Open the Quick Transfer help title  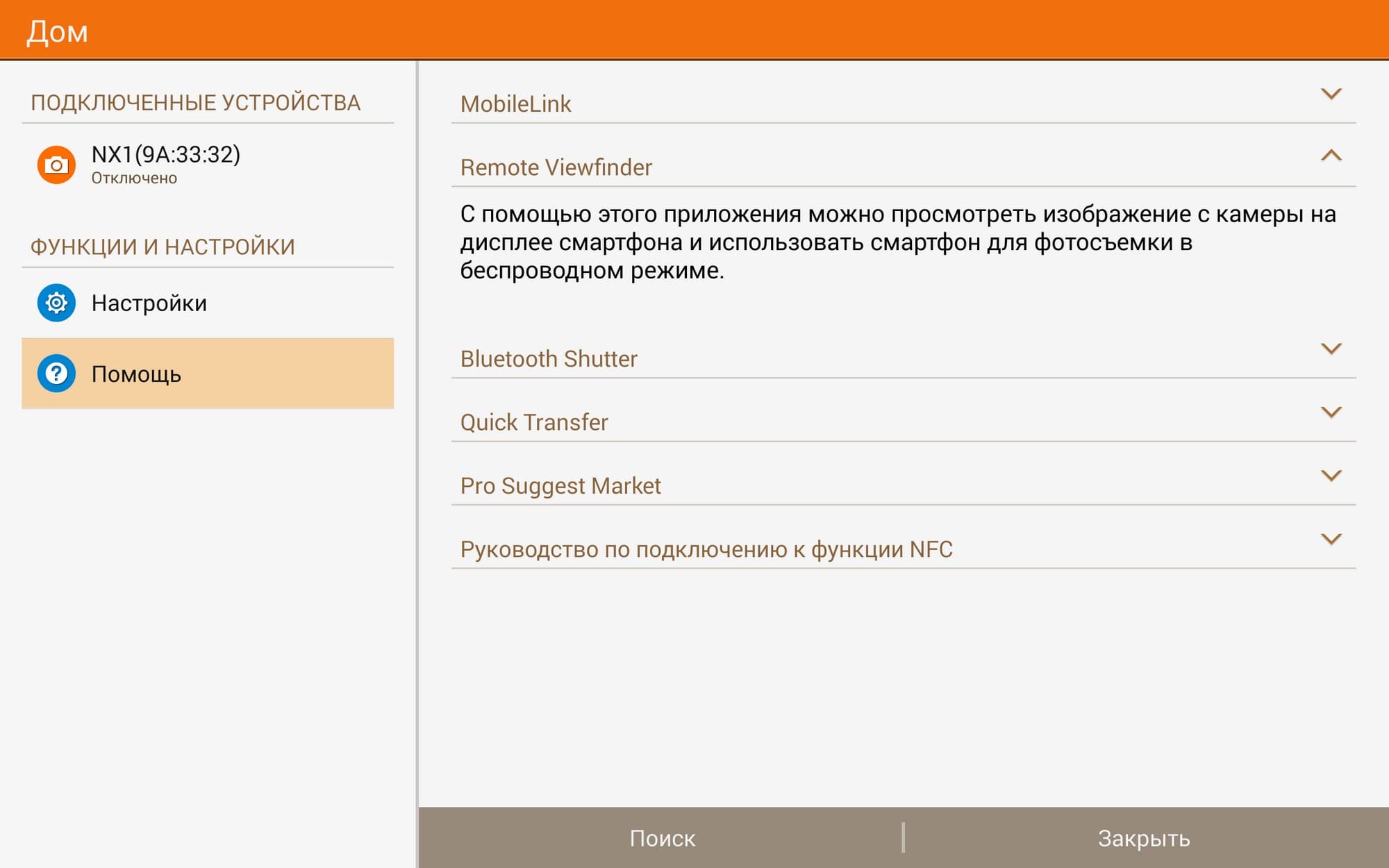pyautogui.click(x=534, y=422)
